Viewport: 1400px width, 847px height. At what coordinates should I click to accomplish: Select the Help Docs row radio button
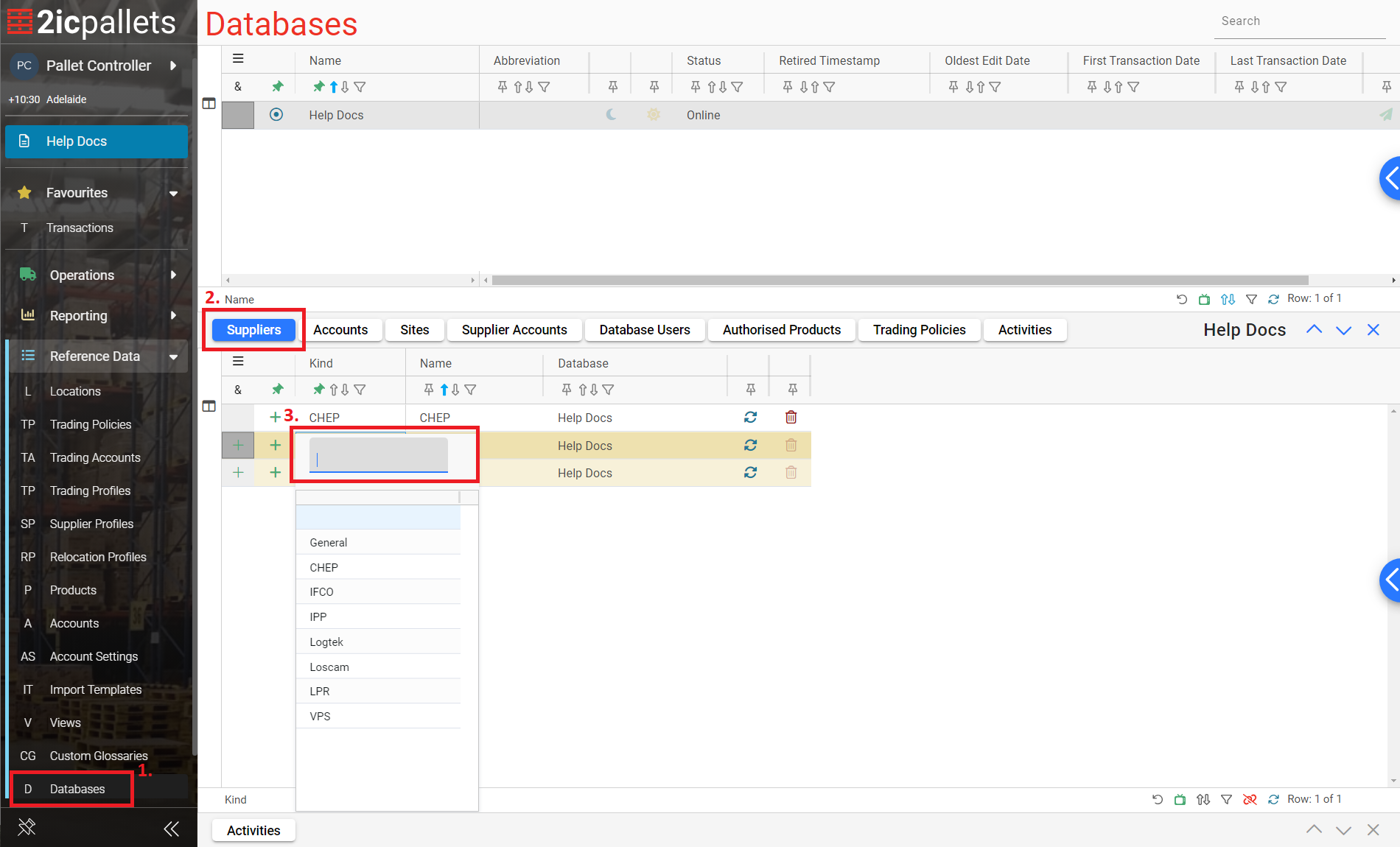[276, 115]
